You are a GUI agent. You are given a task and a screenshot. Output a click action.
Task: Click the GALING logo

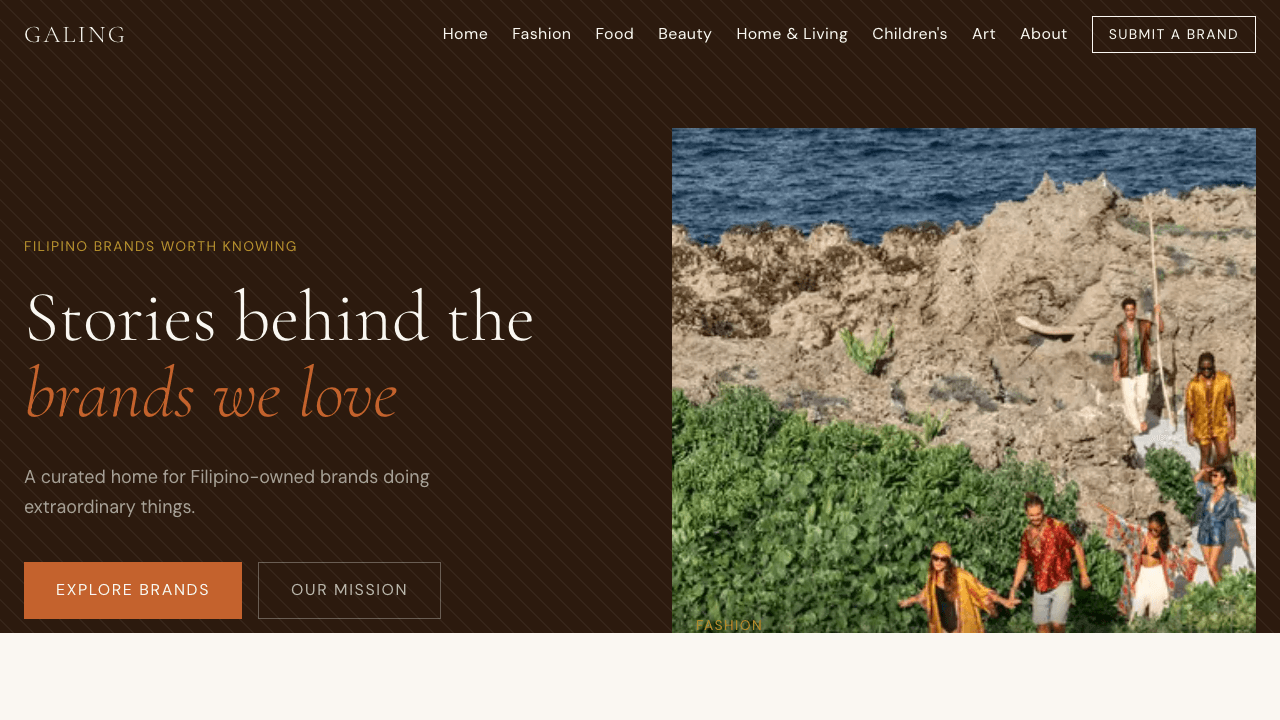75,35
